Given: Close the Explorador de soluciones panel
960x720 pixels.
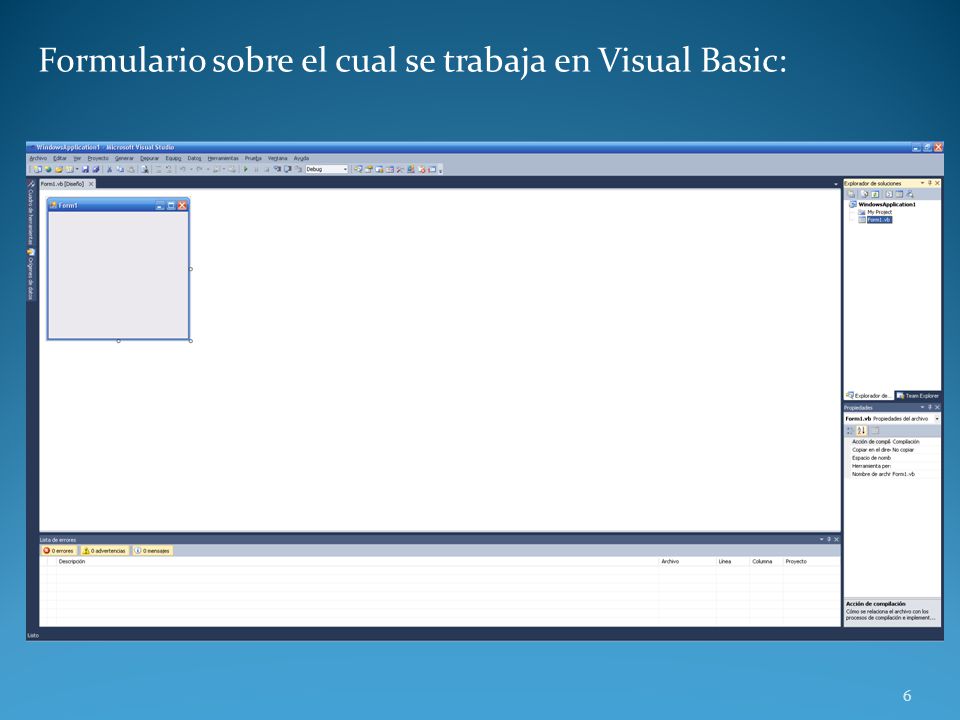Looking at the screenshot, I should [x=937, y=183].
